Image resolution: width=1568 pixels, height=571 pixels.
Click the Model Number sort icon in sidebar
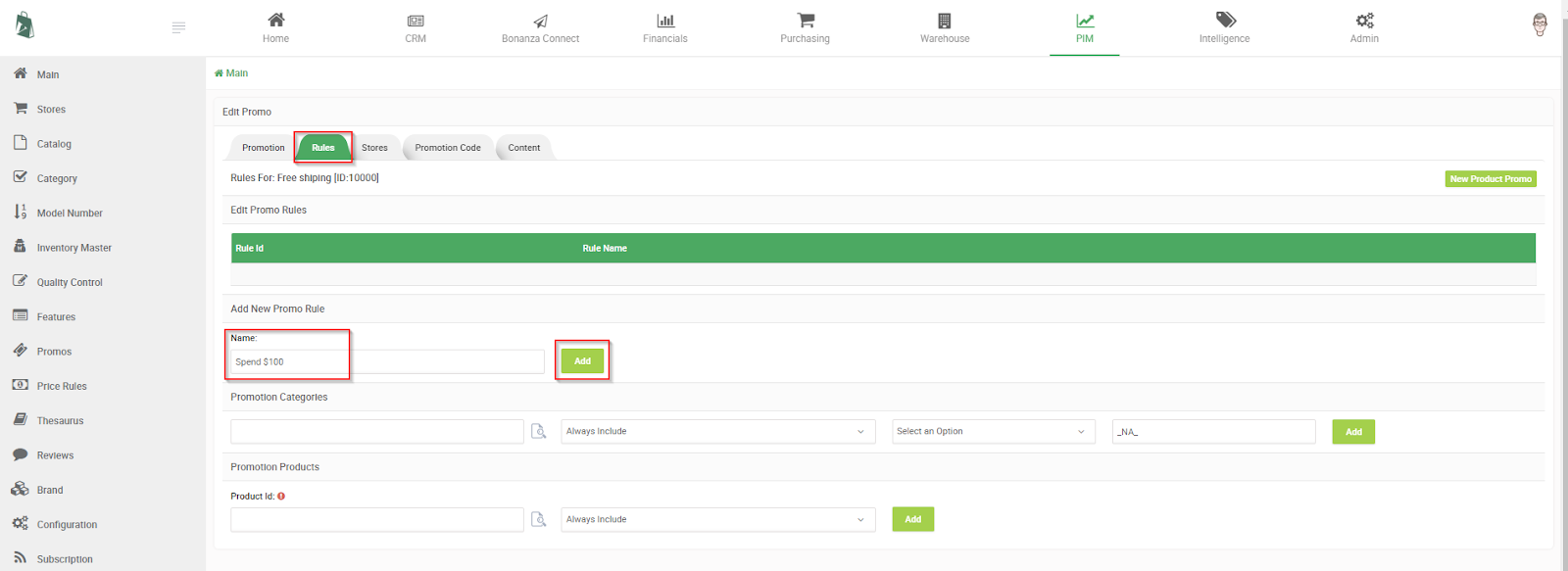point(20,212)
